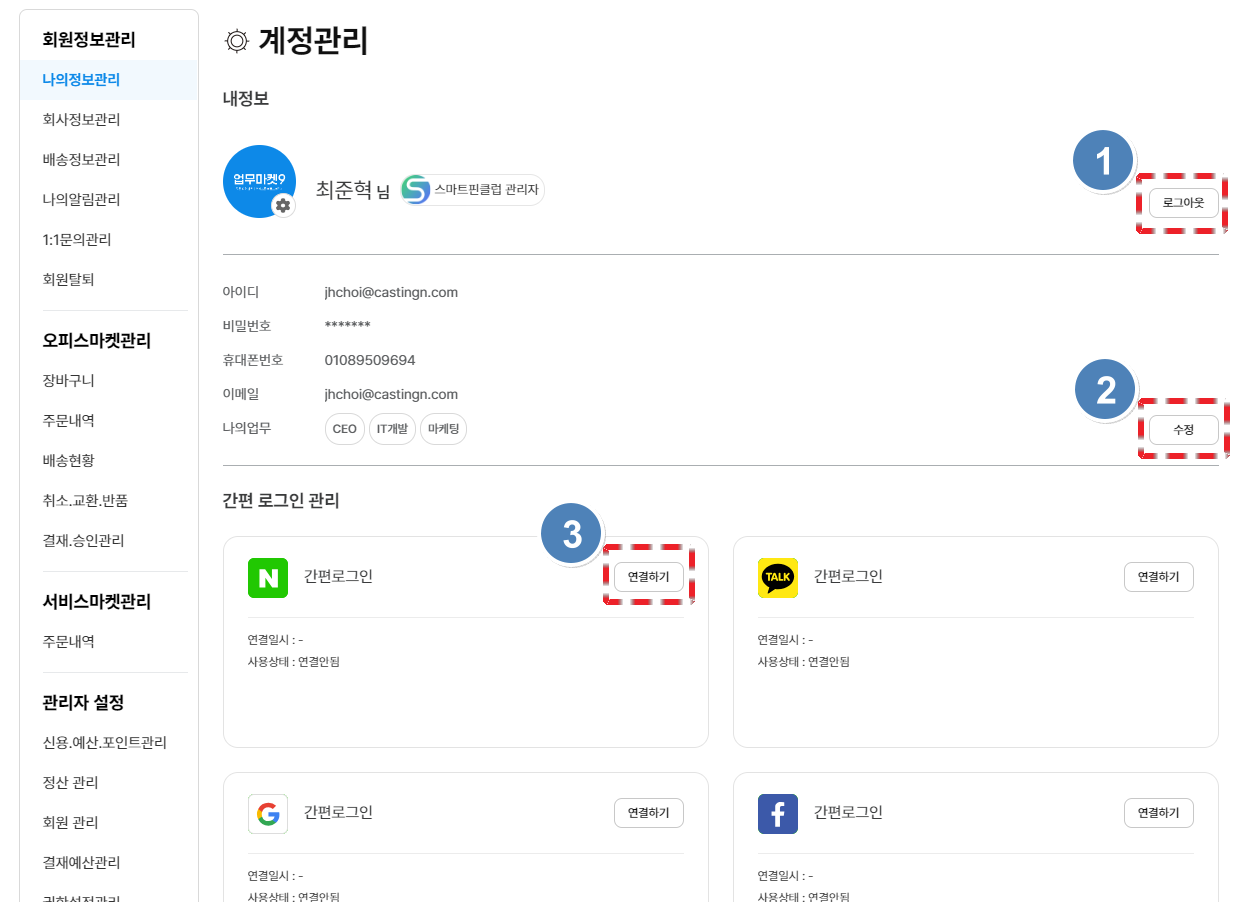Open 회사정보관리 in the sidebar

pyautogui.click(x=81, y=120)
